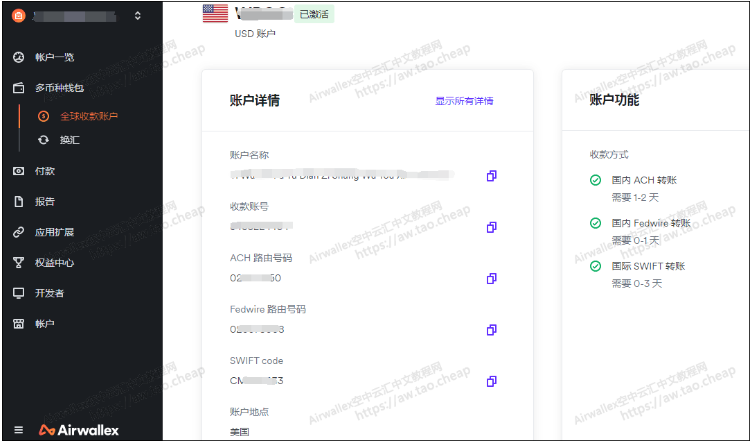Copy the ACH 路由号码
This screenshot has width=751, height=441.
491,278
